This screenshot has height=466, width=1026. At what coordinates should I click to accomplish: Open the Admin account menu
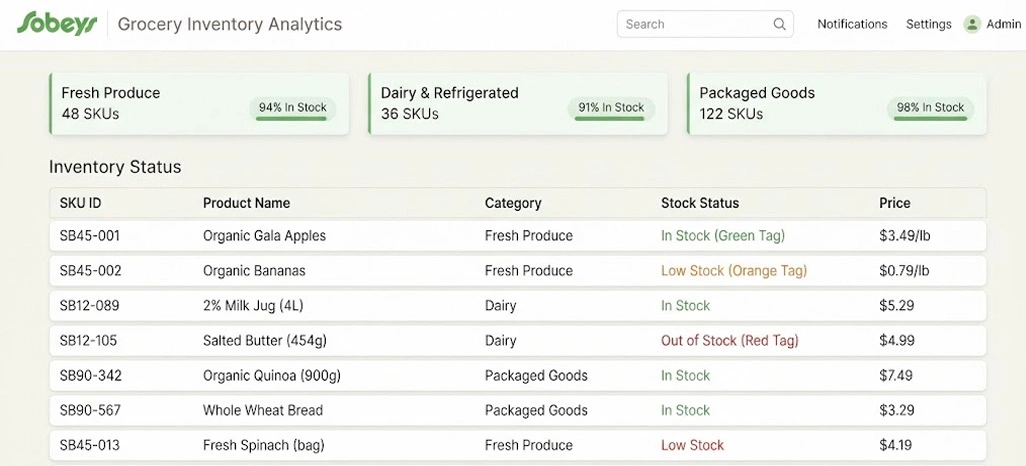pos(992,24)
